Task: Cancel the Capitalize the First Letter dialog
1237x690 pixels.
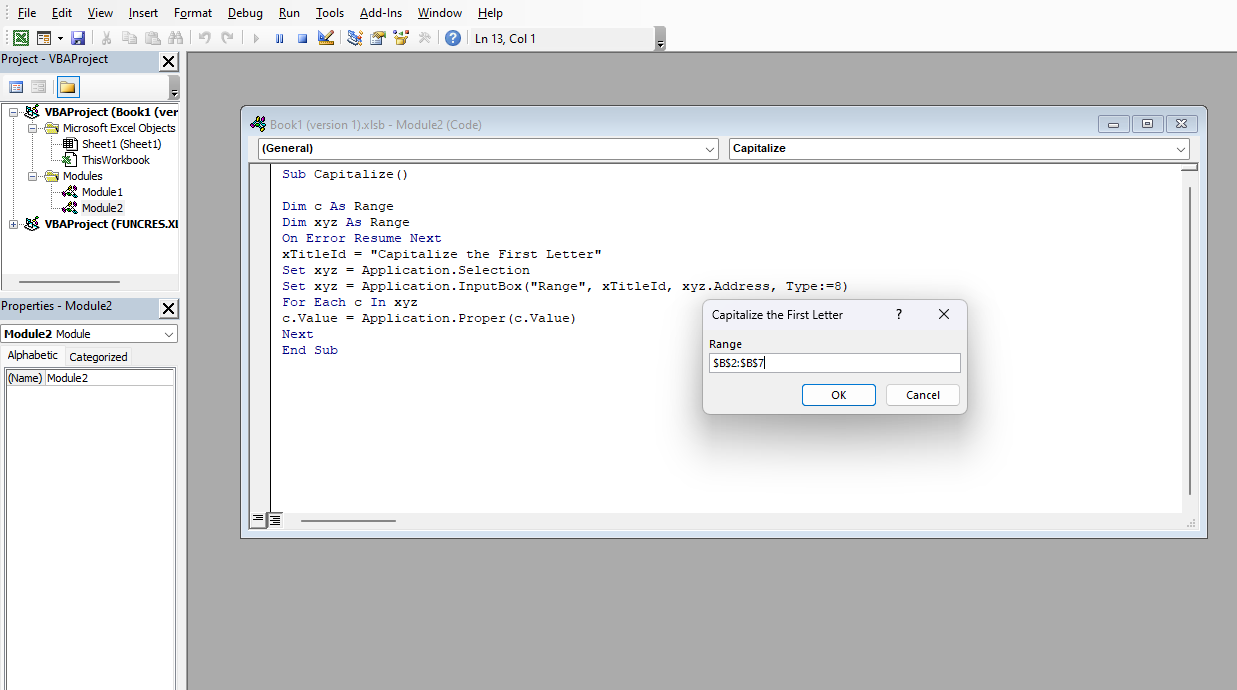Action: point(922,395)
